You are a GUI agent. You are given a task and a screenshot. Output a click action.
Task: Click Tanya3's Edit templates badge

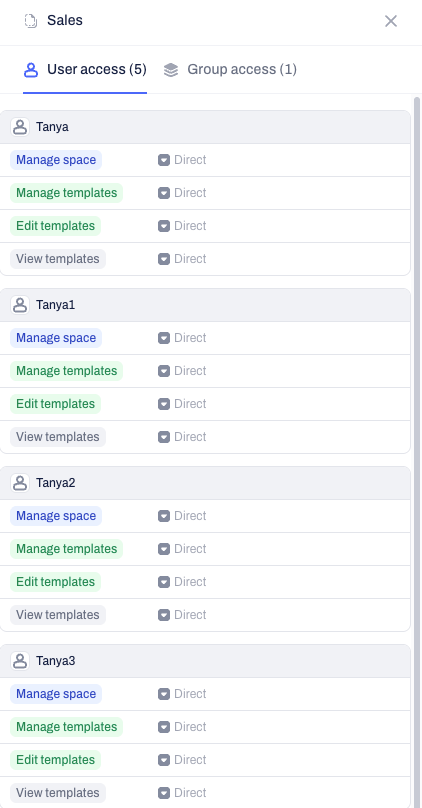[x=55, y=760]
